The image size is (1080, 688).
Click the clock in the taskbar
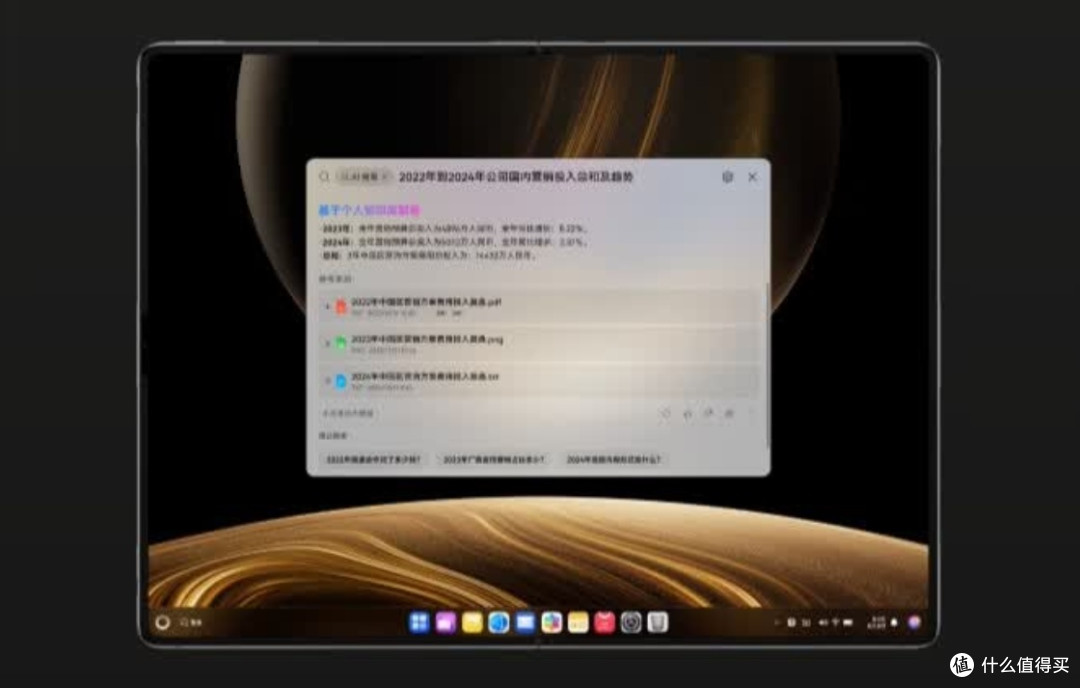coord(877,622)
